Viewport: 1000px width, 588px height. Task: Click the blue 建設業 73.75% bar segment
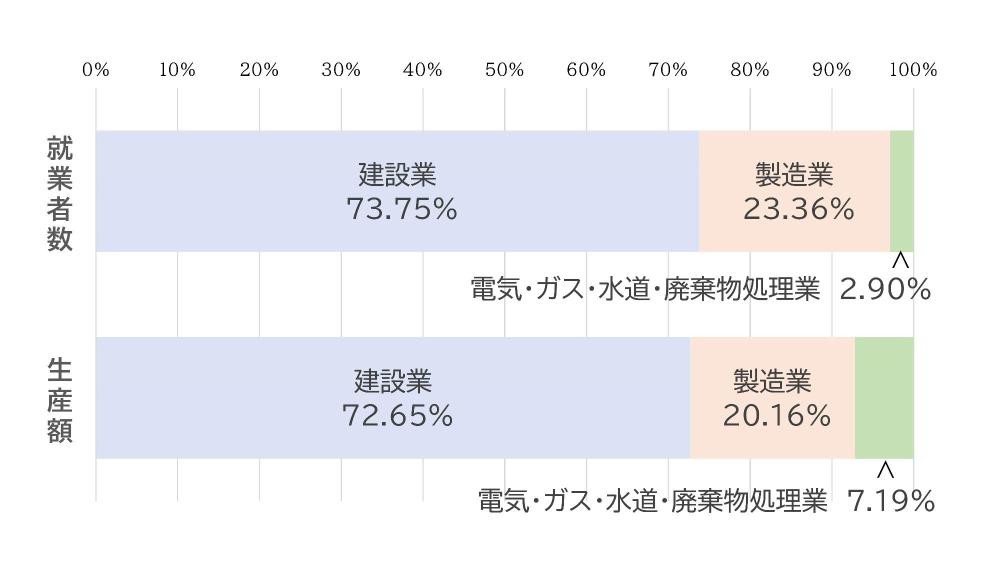pos(397,191)
